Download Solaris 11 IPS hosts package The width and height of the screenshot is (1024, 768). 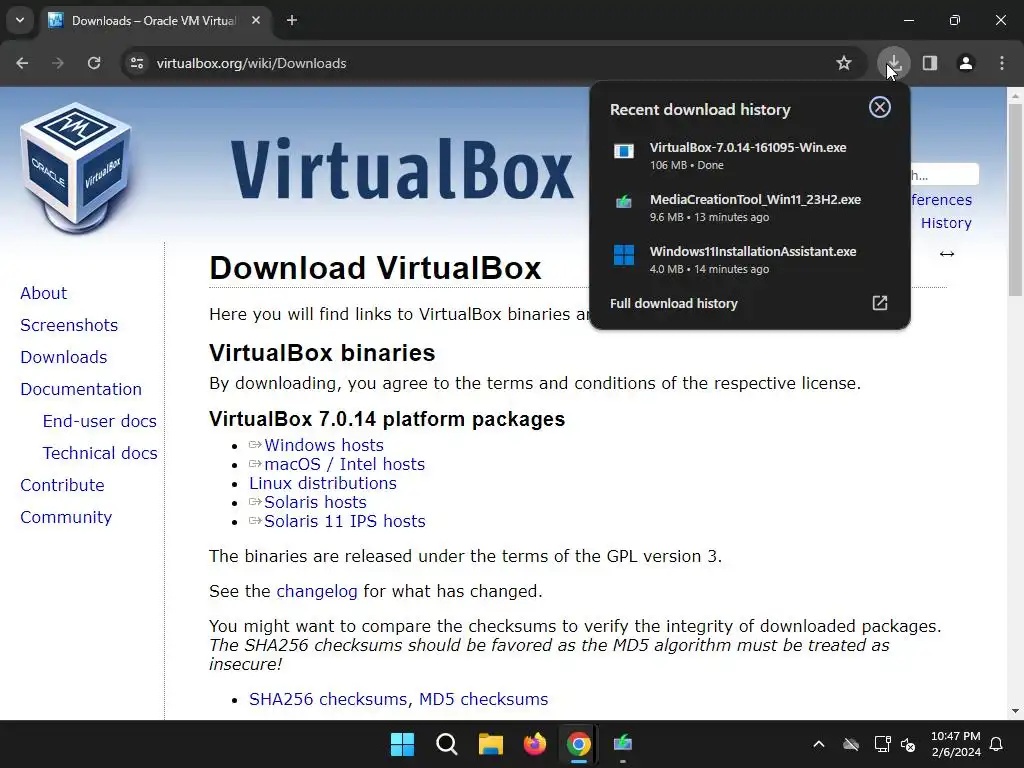tap(344, 521)
